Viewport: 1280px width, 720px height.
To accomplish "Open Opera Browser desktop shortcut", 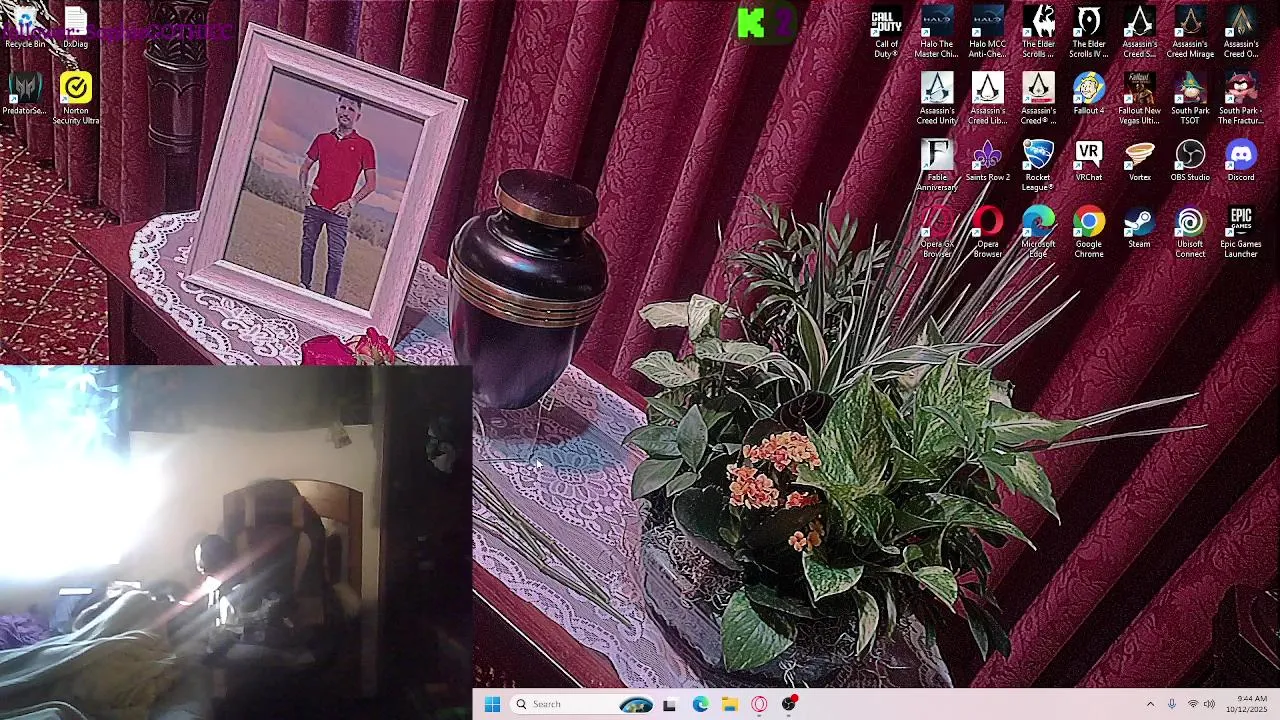I will coord(987,233).
